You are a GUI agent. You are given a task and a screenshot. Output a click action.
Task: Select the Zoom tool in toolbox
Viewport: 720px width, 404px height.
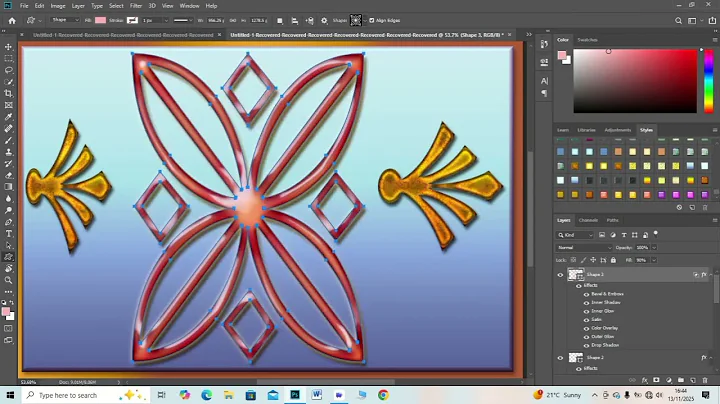tap(9, 280)
